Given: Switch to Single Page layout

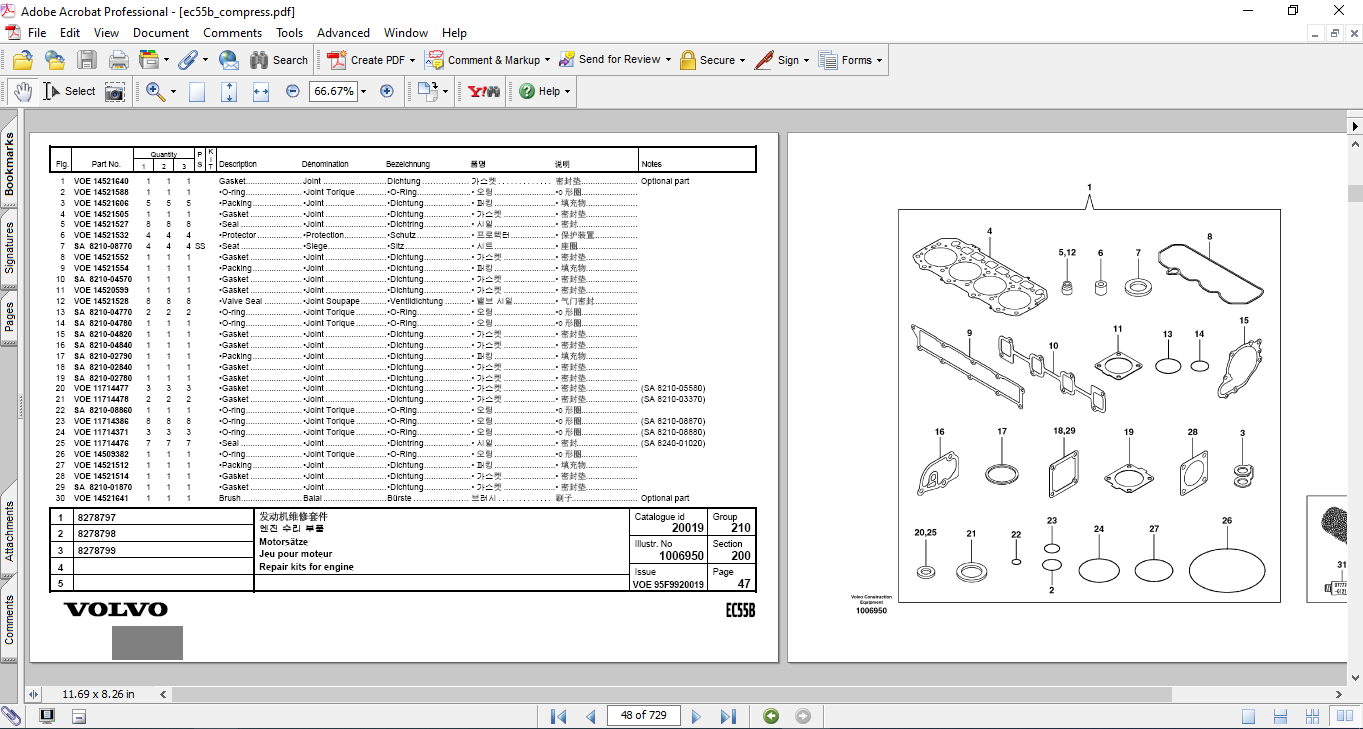Looking at the screenshot, I should click(1249, 716).
